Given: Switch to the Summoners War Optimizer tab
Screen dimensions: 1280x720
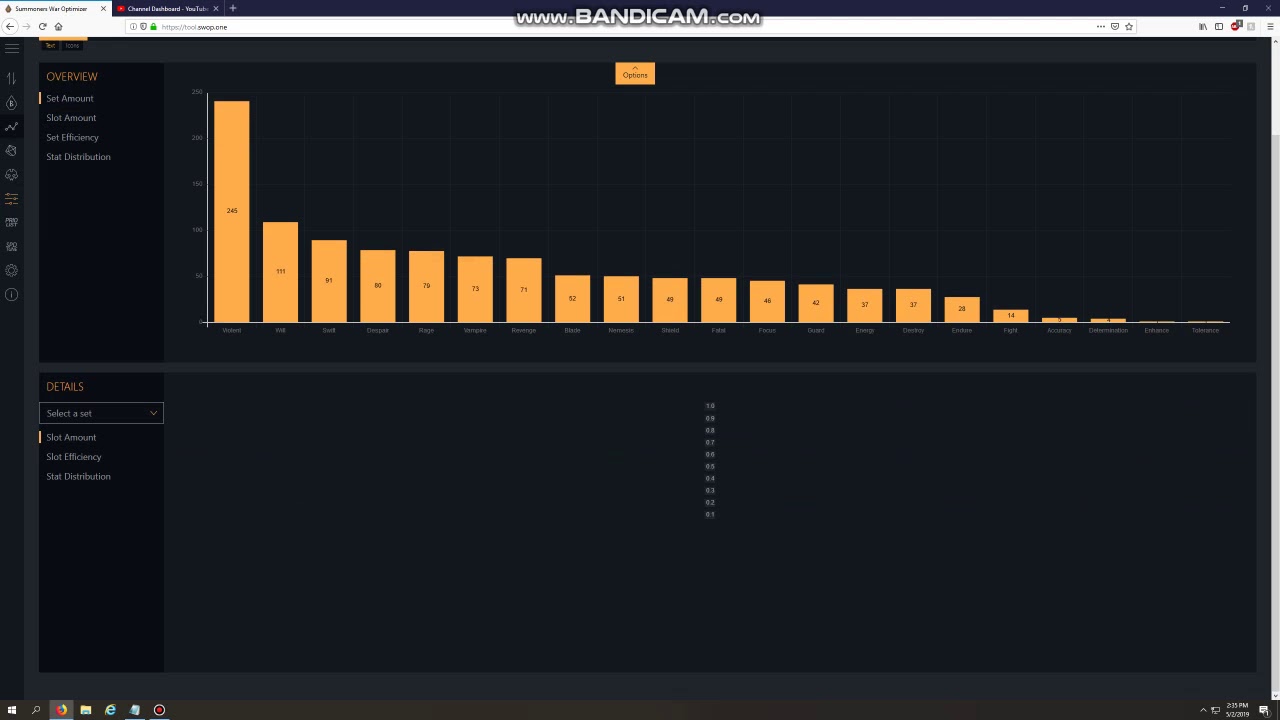Looking at the screenshot, I should (x=56, y=8).
